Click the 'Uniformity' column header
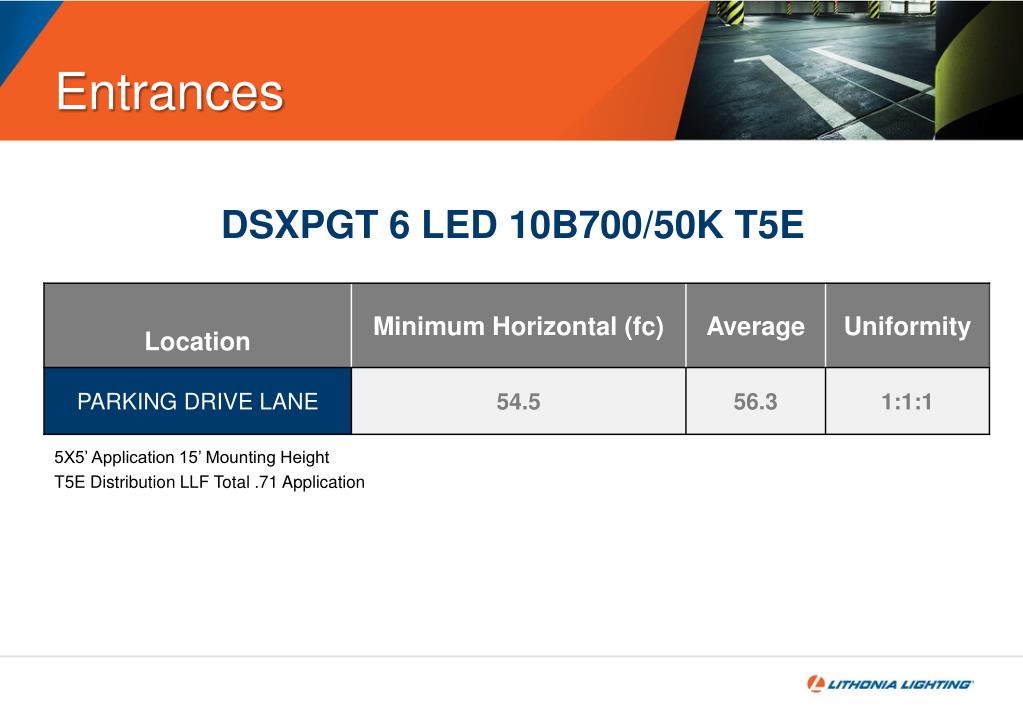The width and height of the screenshot is (1023, 716). (x=908, y=326)
